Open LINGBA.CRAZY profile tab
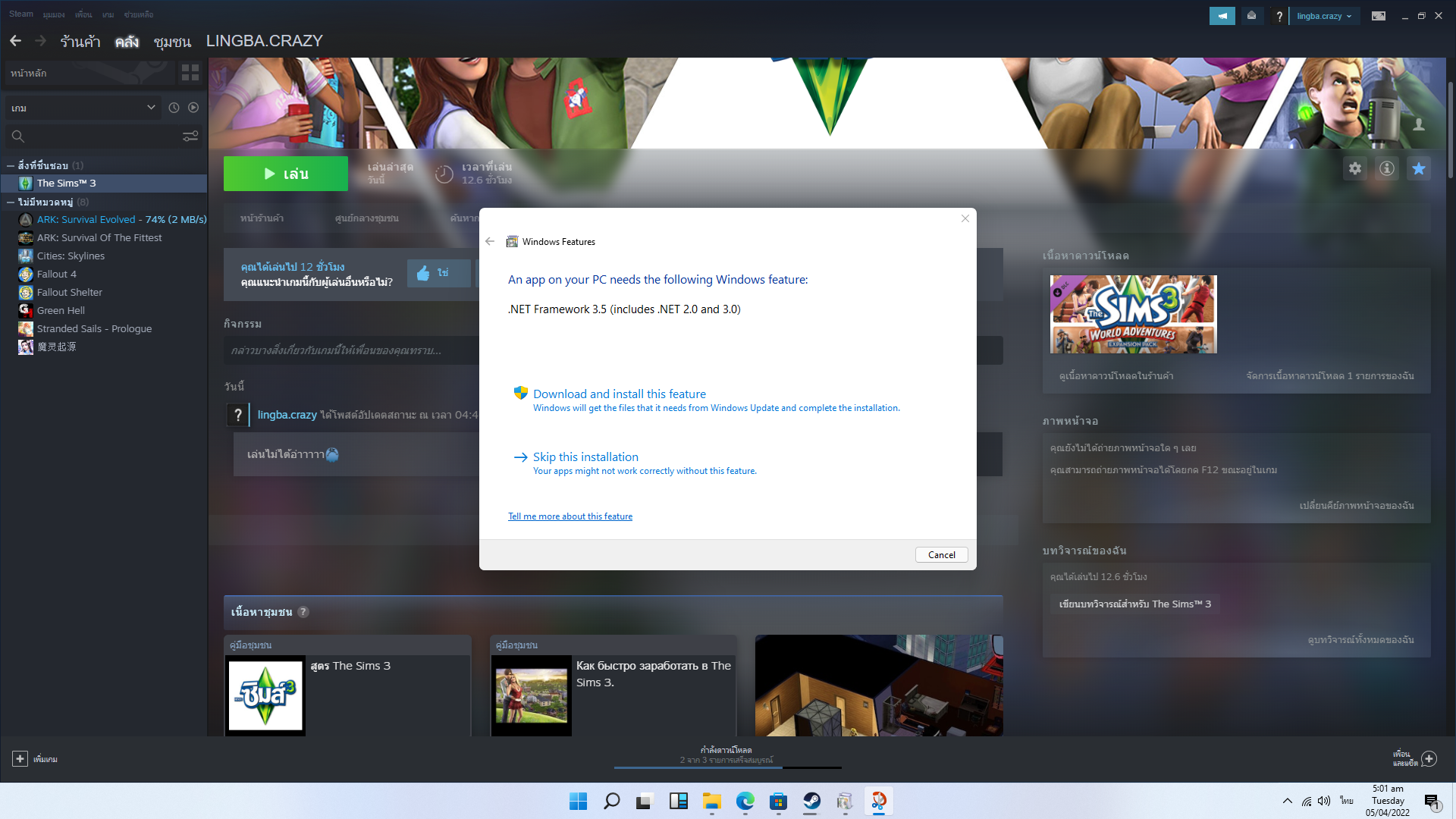This screenshot has width=1456, height=819. pyautogui.click(x=265, y=41)
